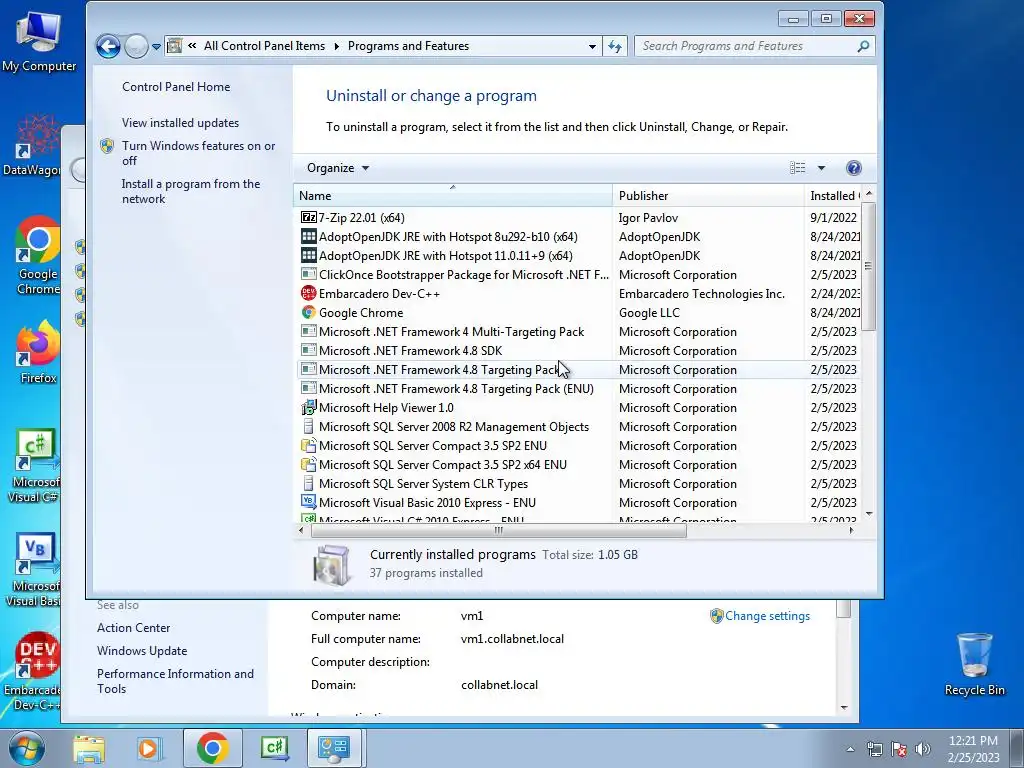Click the 9/1/2022 installed date cell

click(x=833, y=217)
